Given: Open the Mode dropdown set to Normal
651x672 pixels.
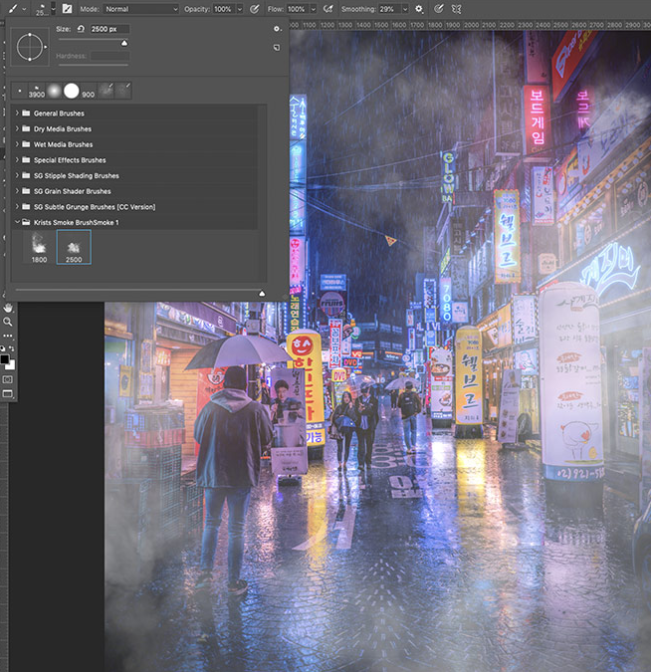Looking at the screenshot, I should 141,9.
